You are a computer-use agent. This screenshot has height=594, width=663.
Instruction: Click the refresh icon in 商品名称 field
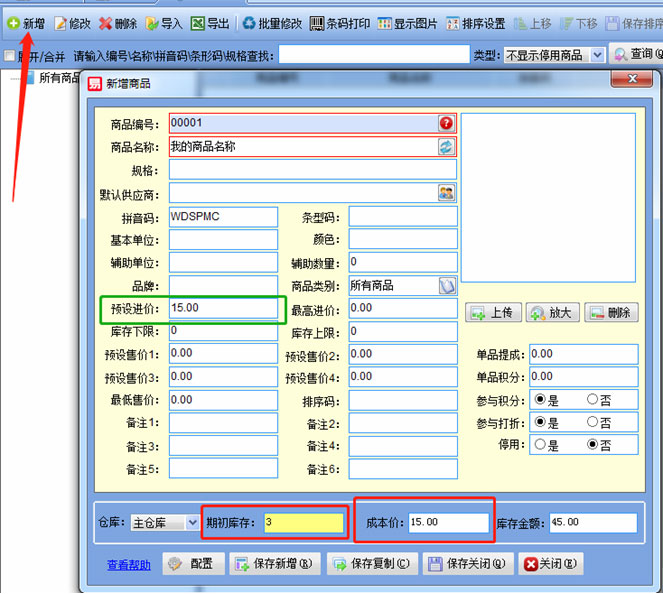(x=446, y=146)
